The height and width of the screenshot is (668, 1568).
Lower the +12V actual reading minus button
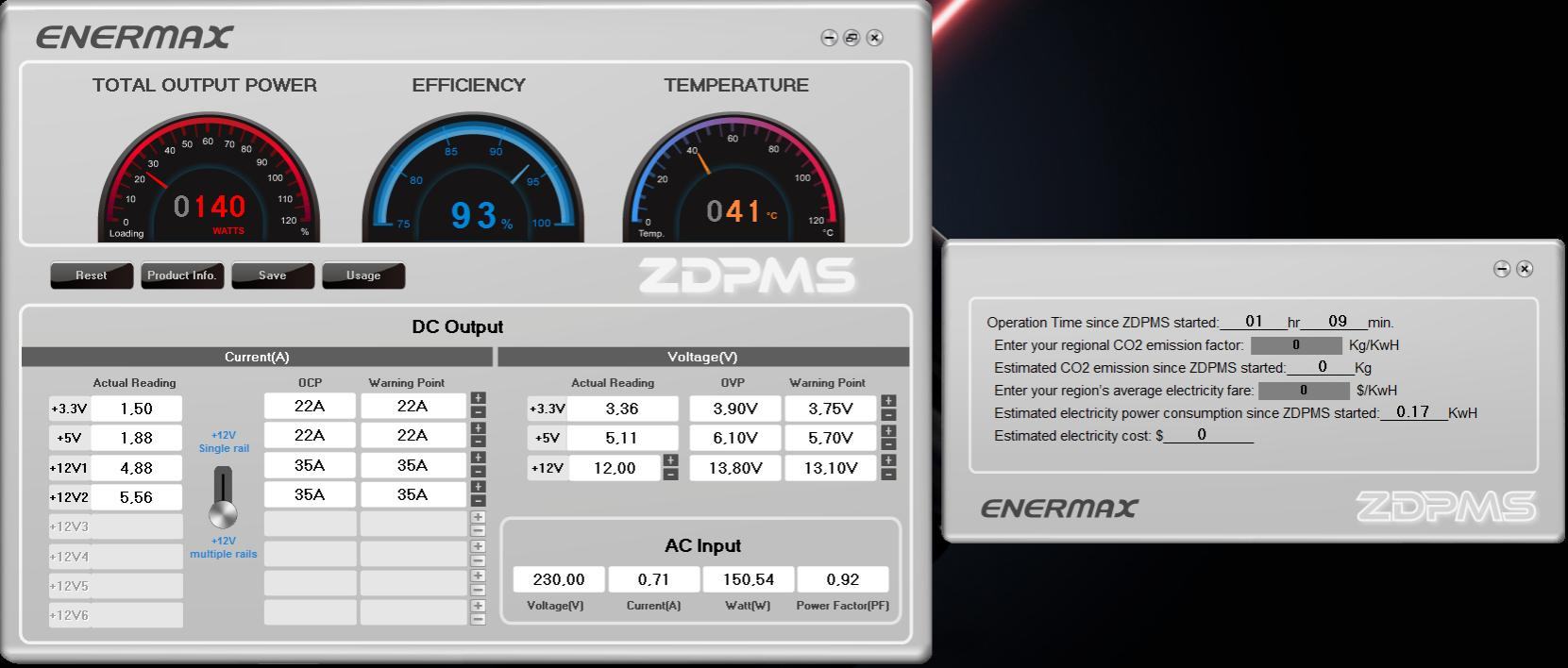(670, 475)
